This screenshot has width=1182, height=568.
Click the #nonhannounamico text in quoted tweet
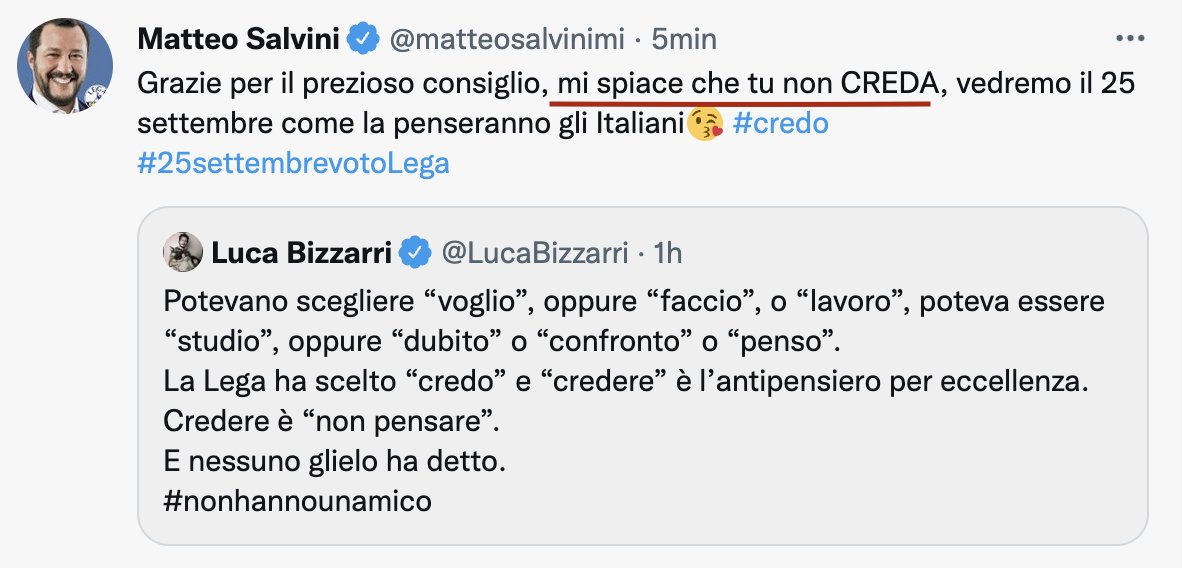pyautogui.click(x=296, y=499)
